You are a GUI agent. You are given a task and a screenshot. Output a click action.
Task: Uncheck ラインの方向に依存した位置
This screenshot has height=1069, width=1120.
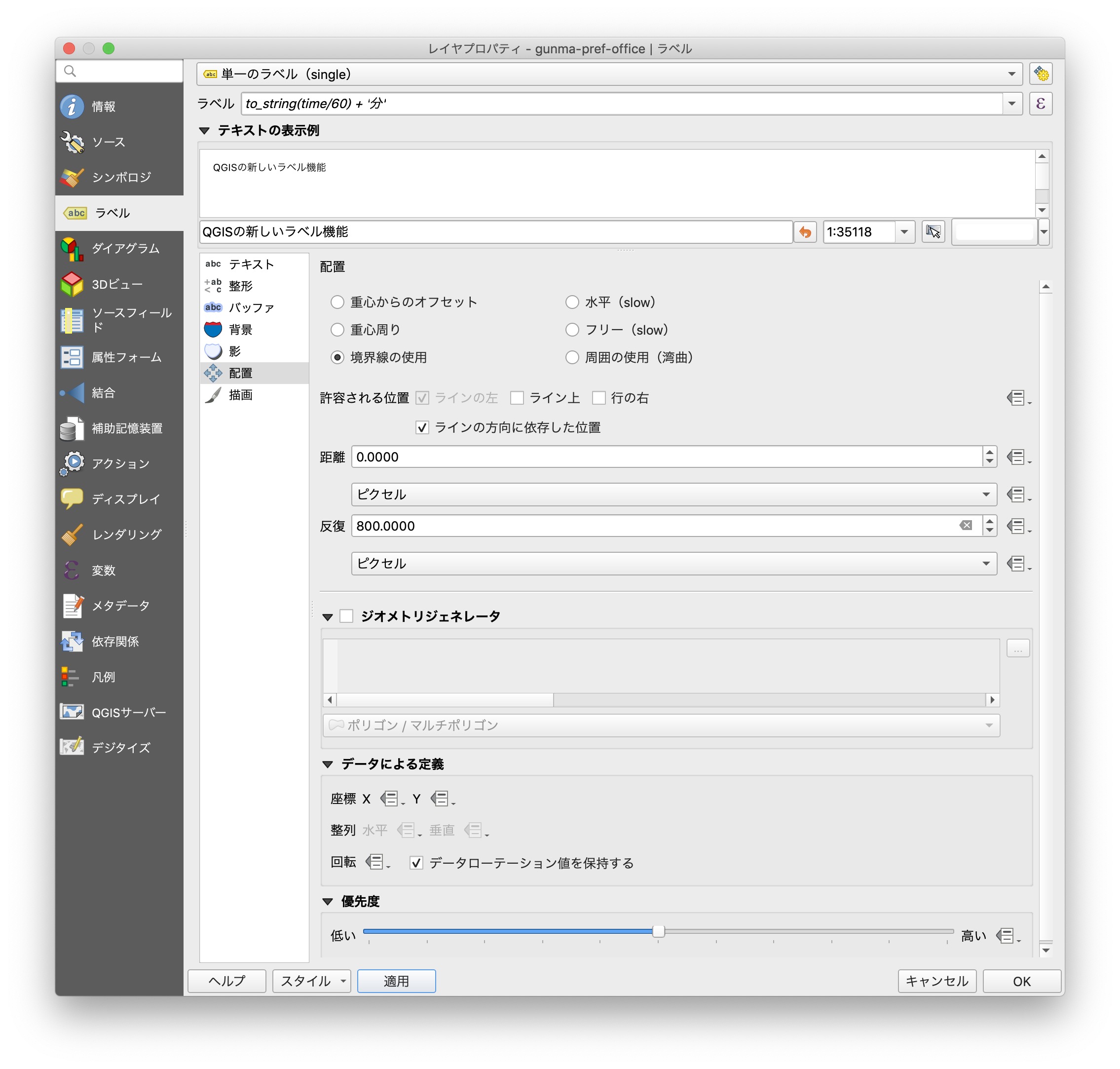click(422, 427)
